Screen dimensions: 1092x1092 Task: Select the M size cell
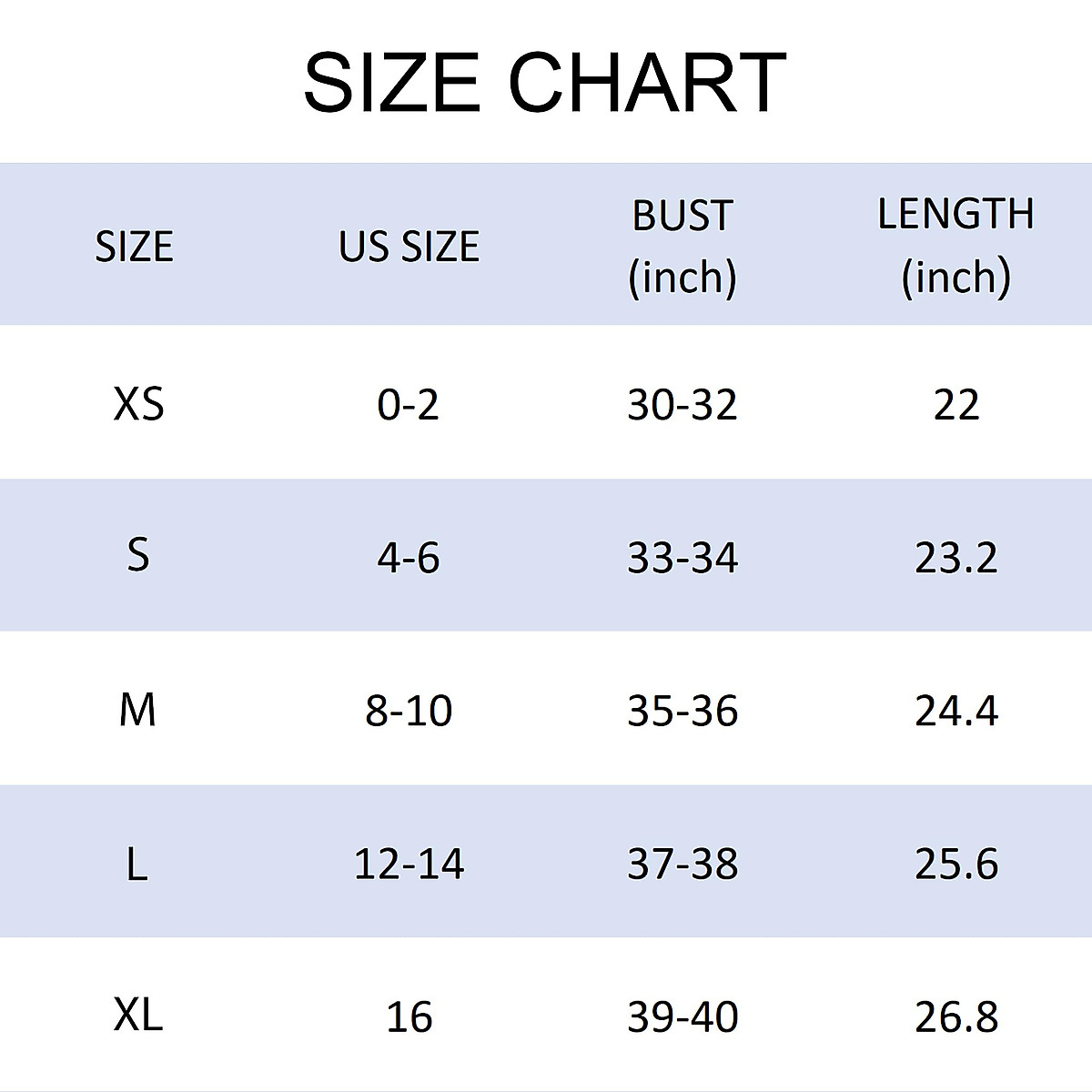coord(137,710)
